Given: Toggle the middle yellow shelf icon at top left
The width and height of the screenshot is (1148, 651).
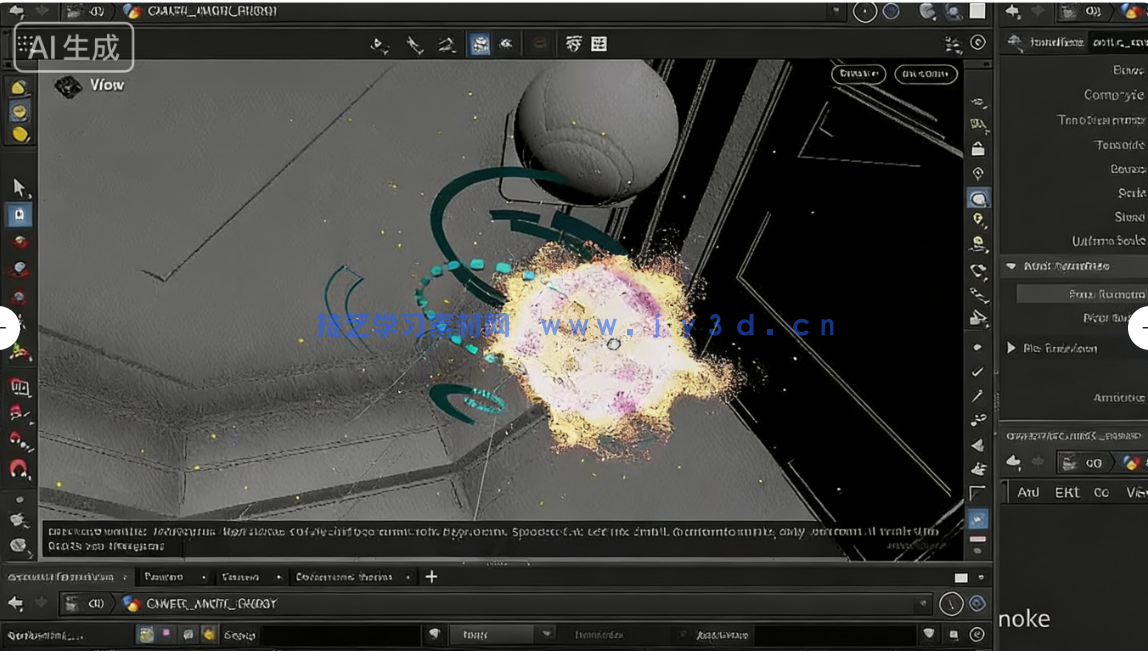Looking at the screenshot, I should pos(19,111).
